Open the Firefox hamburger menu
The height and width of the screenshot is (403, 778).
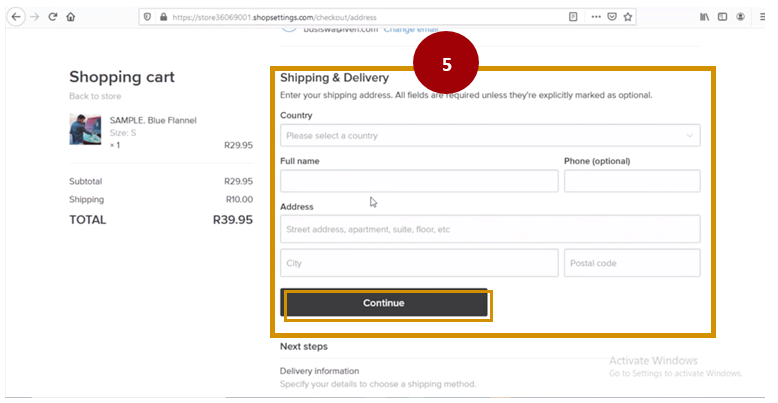[x=762, y=17]
